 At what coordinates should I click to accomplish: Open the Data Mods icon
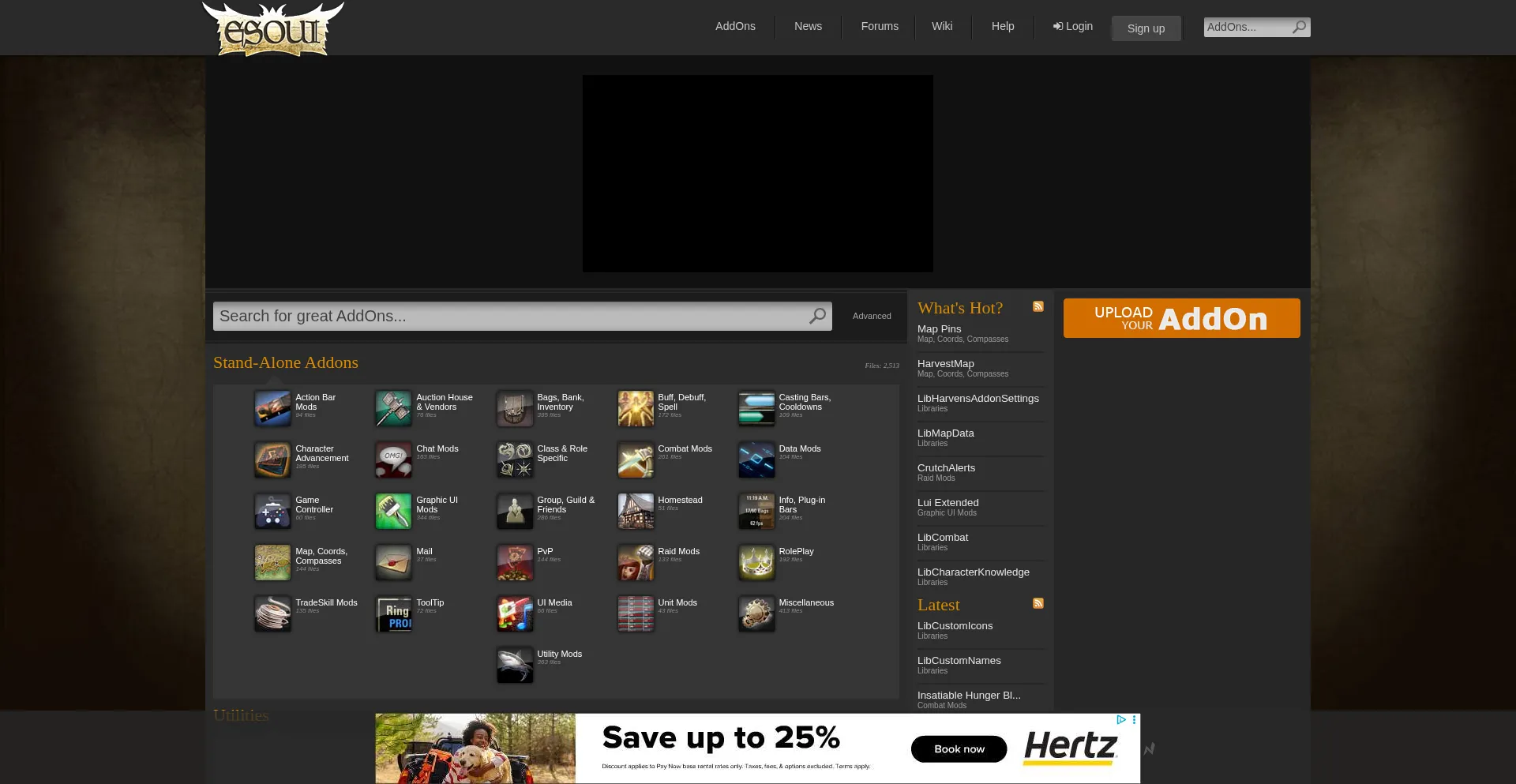[x=756, y=460]
